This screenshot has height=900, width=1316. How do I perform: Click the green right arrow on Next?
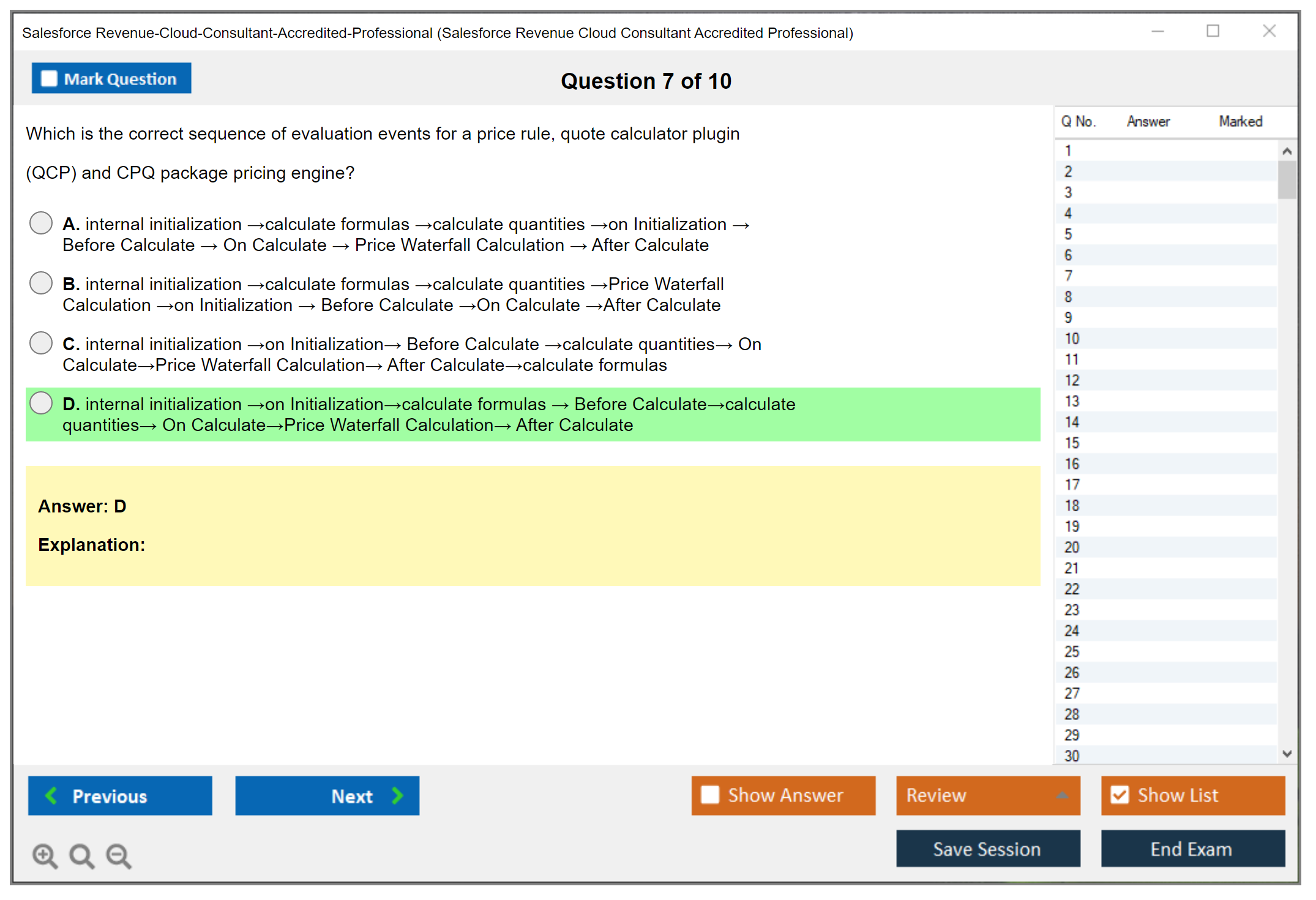pos(398,795)
